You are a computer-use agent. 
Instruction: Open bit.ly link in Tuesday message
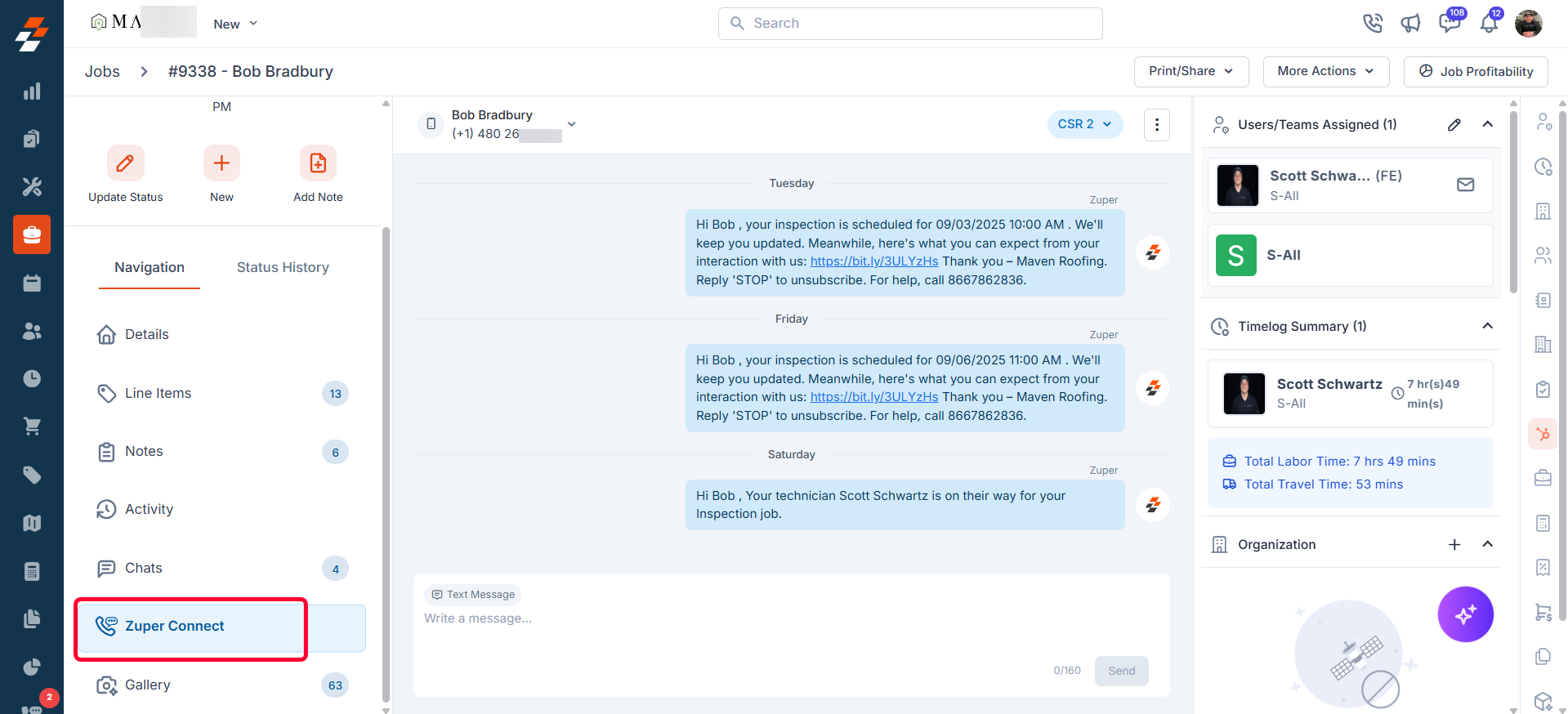tap(874, 261)
